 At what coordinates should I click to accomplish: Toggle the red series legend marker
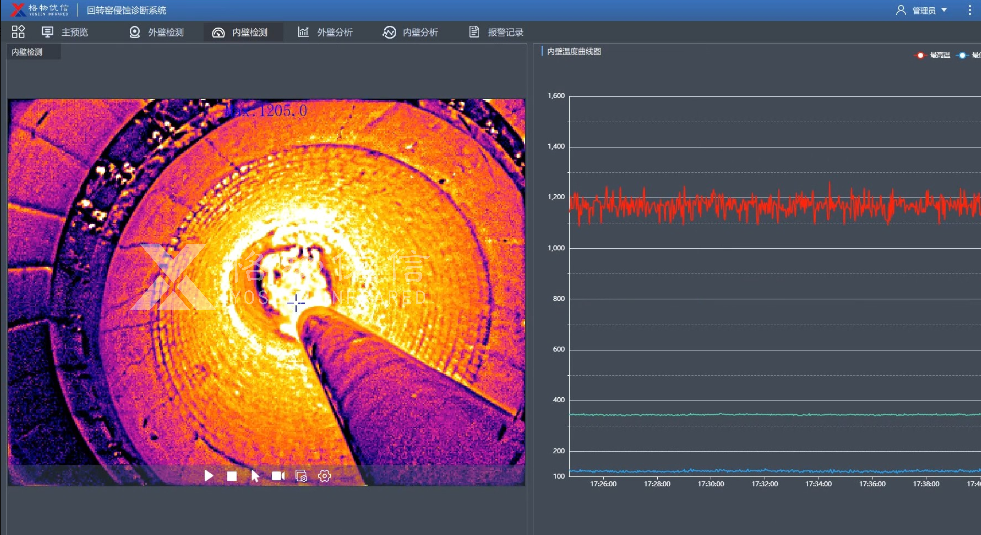click(x=921, y=55)
